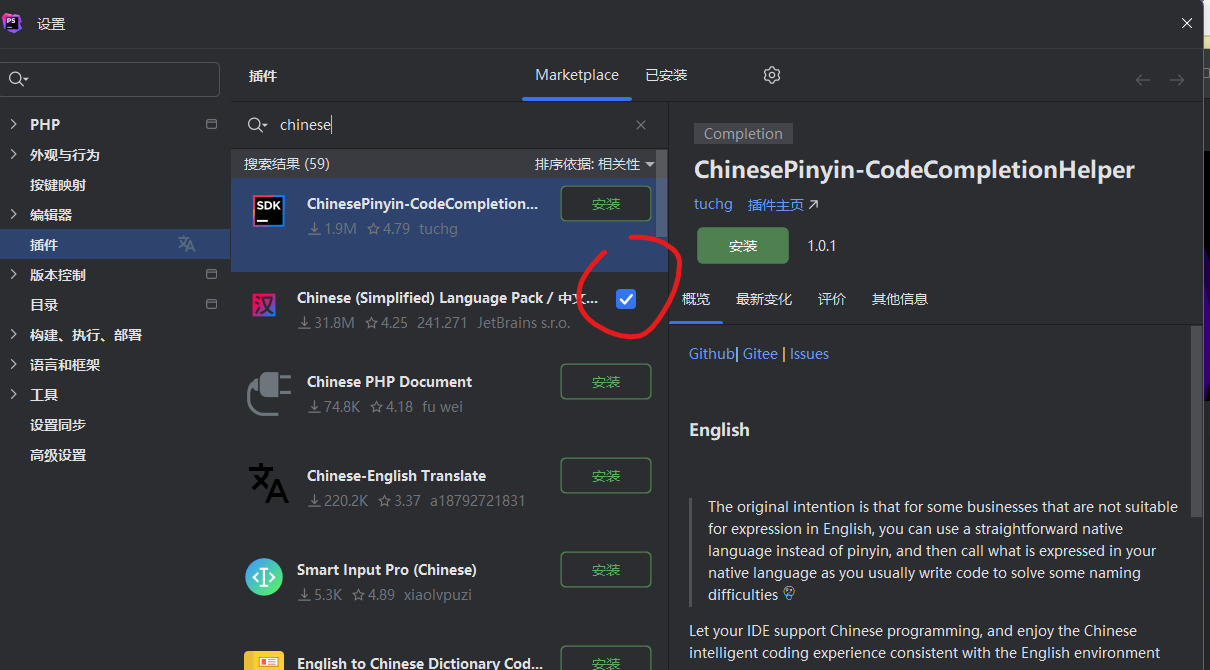Select 高级设置 in settings tree

click(58, 455)
